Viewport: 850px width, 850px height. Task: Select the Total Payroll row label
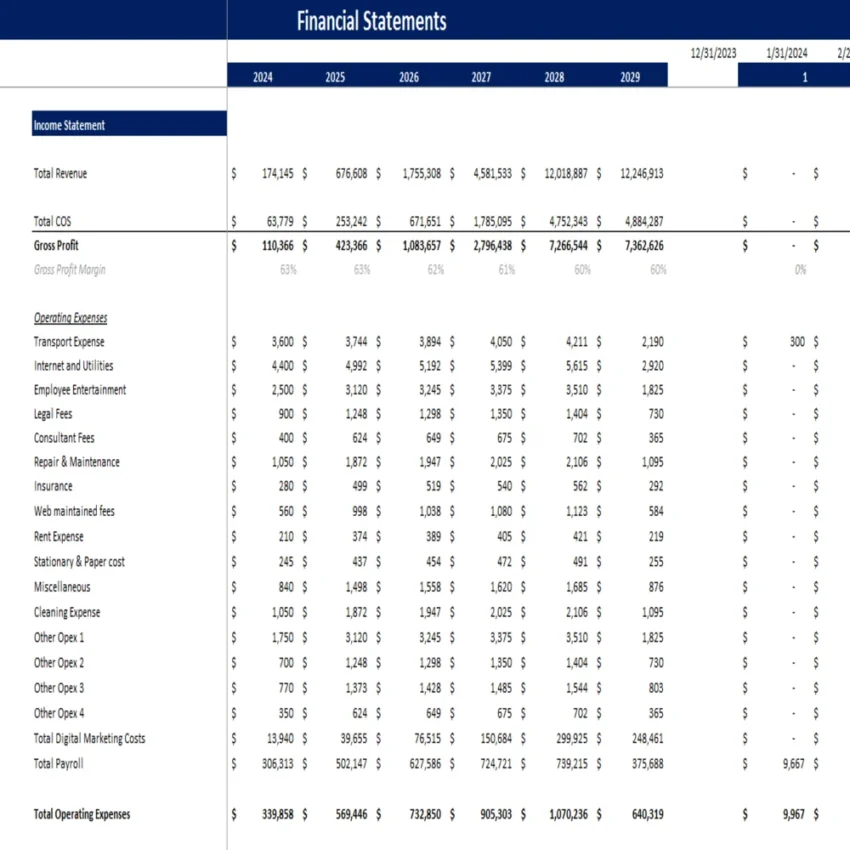pos(58,763)
